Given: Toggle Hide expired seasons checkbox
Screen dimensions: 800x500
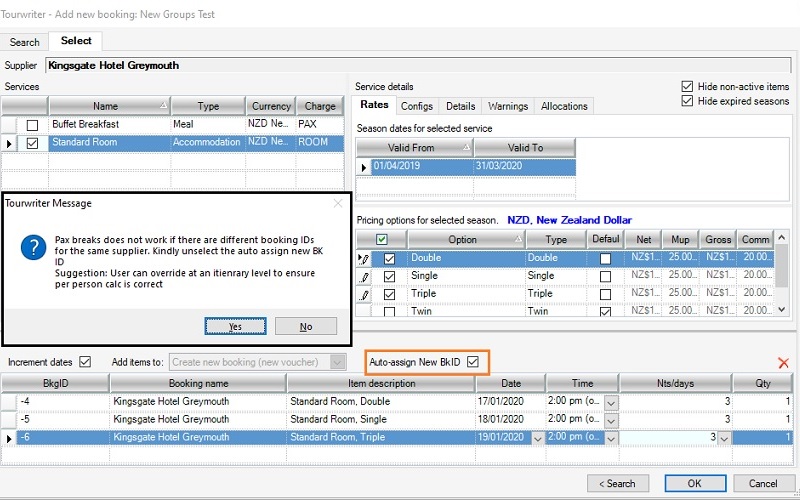Looking at the screenshot, I should [x=686, y=101].
